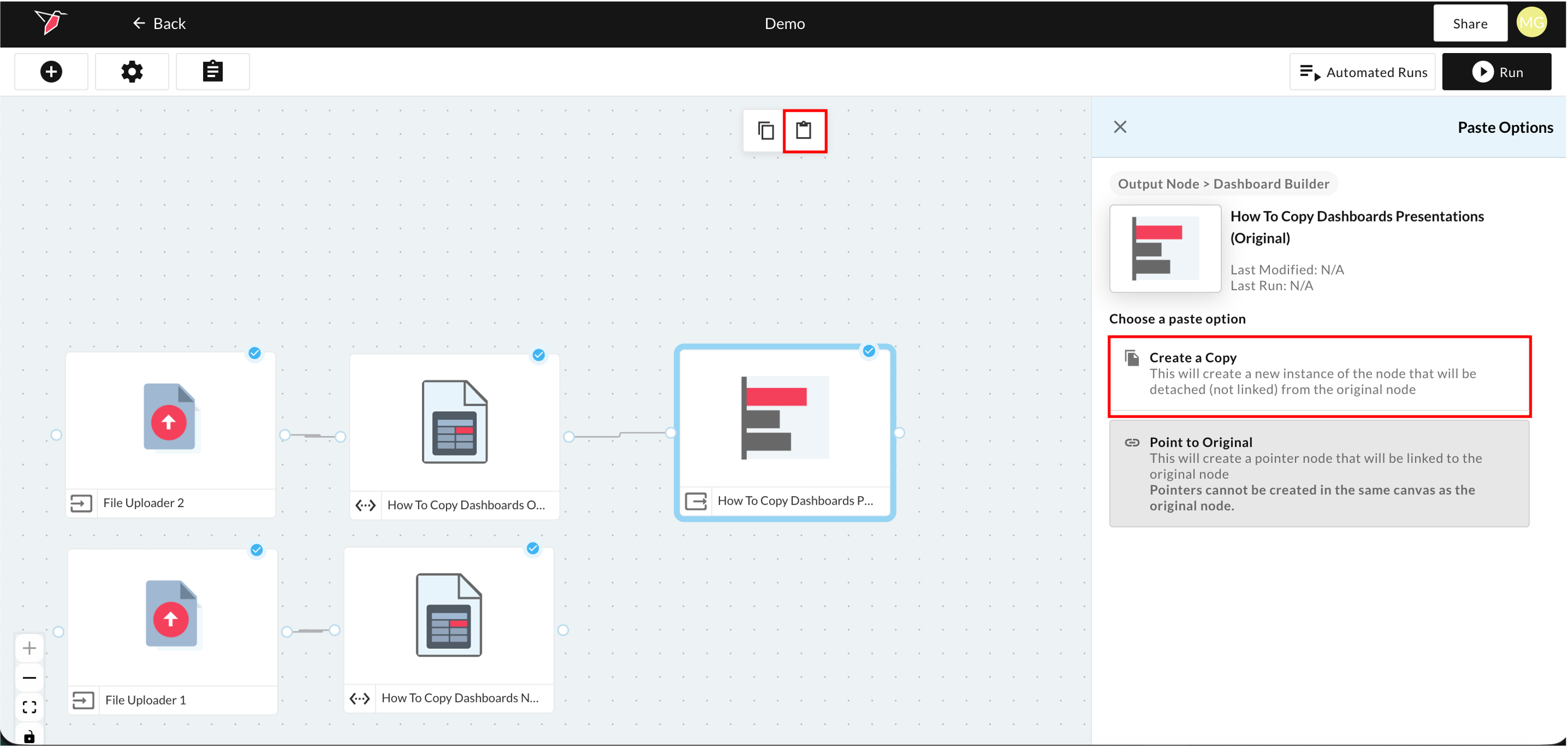Toggle the canvas lock icon

click(29, 736)
